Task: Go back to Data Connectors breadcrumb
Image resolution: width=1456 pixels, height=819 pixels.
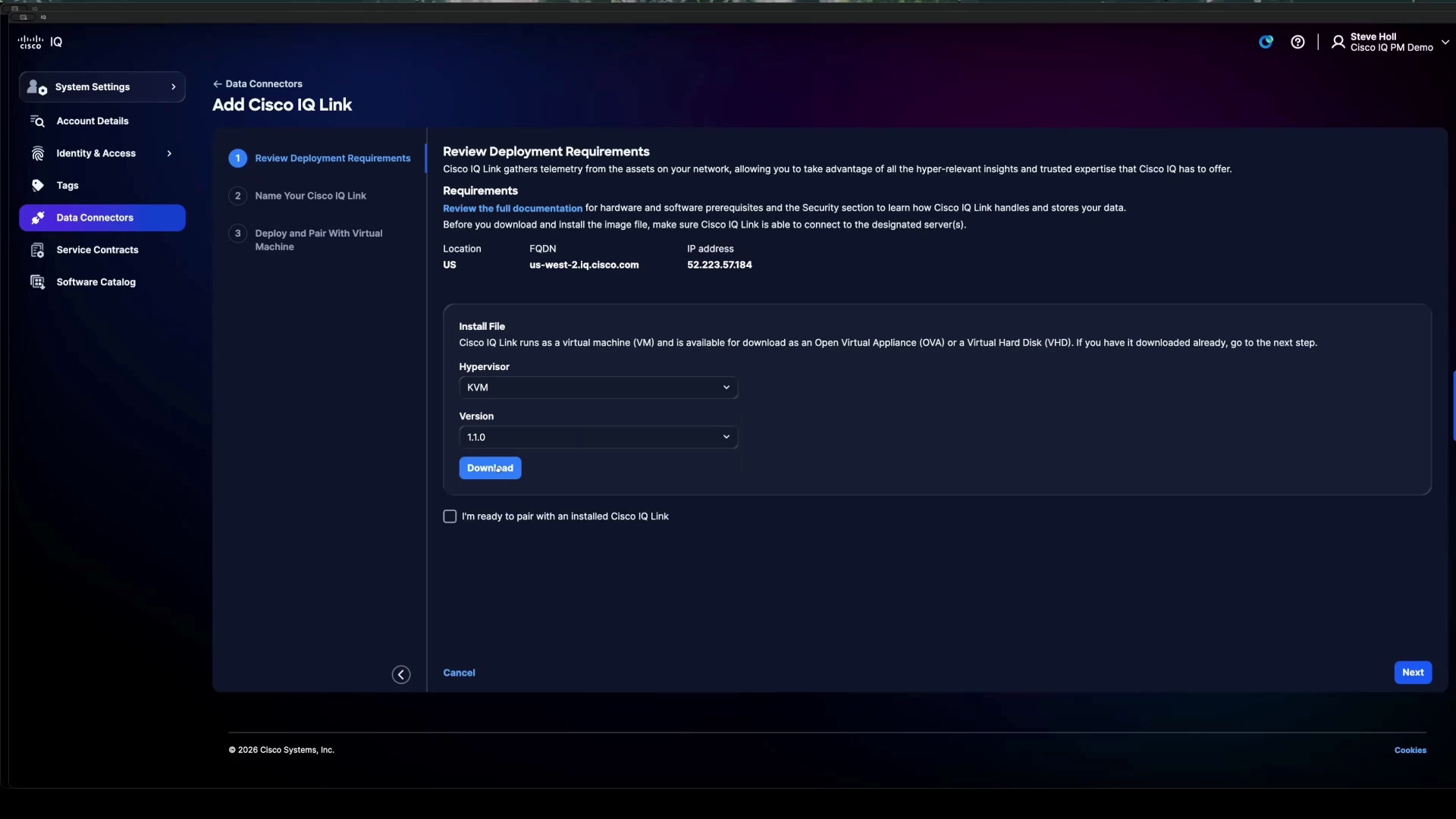Action: coord(264,84)
